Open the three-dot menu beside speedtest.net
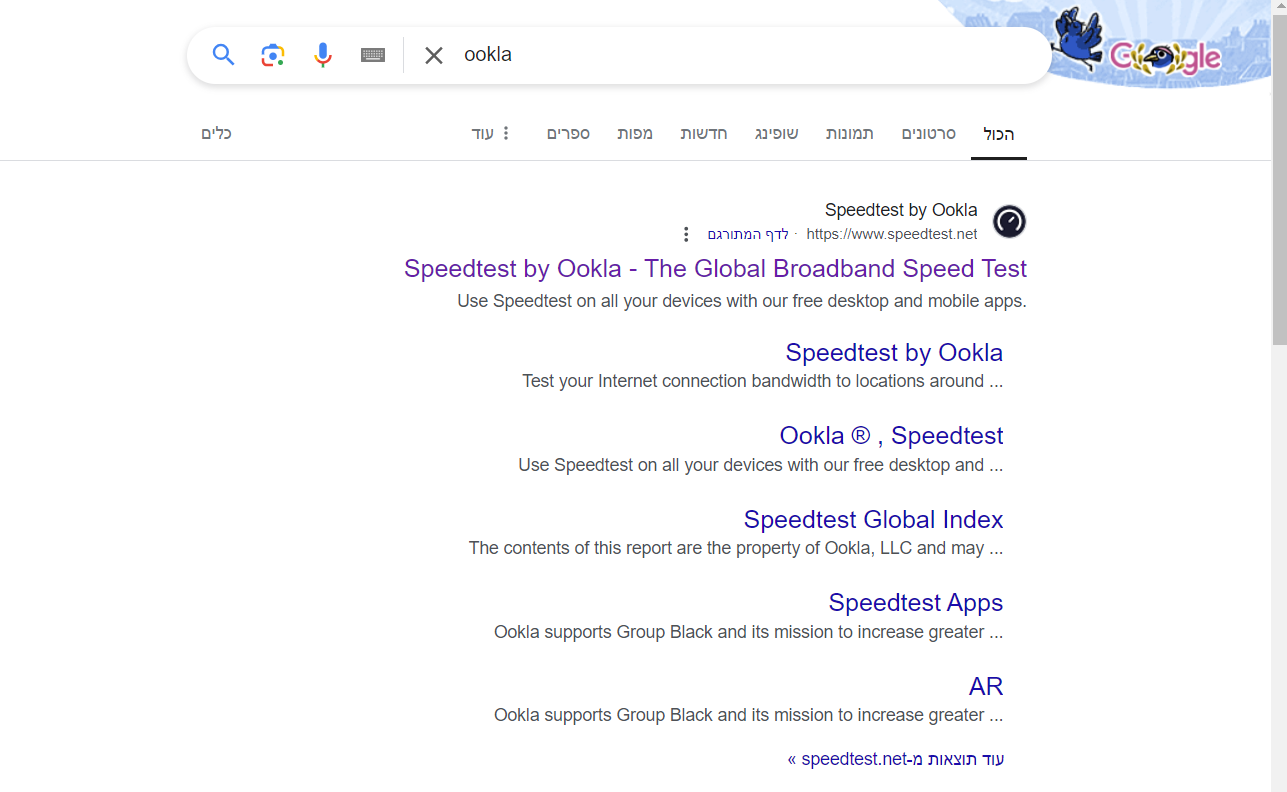 (x=686, y=234)
